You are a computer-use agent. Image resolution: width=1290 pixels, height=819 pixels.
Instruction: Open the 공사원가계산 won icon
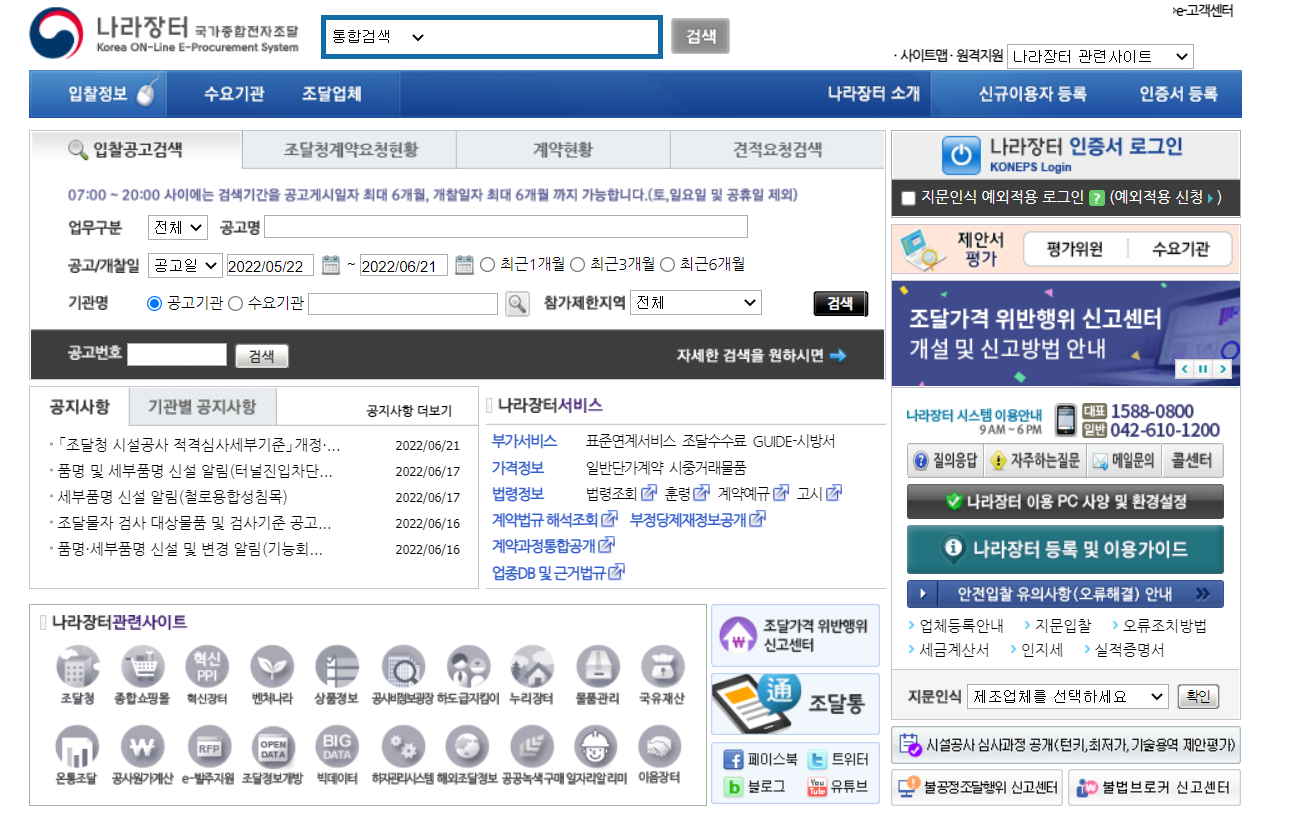pyautogui.click(x=143, y=746)
